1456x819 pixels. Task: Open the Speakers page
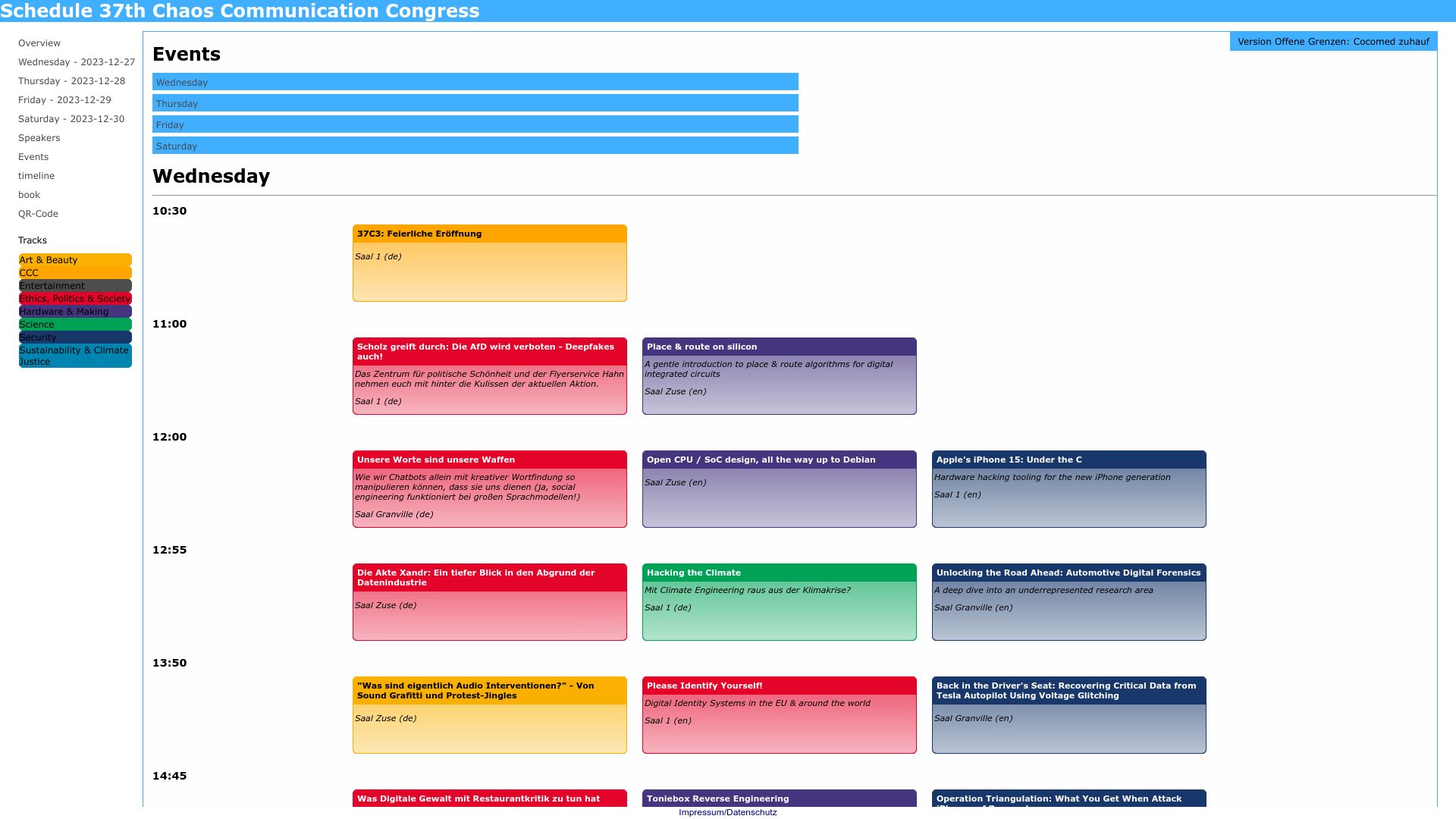point(39,138)
